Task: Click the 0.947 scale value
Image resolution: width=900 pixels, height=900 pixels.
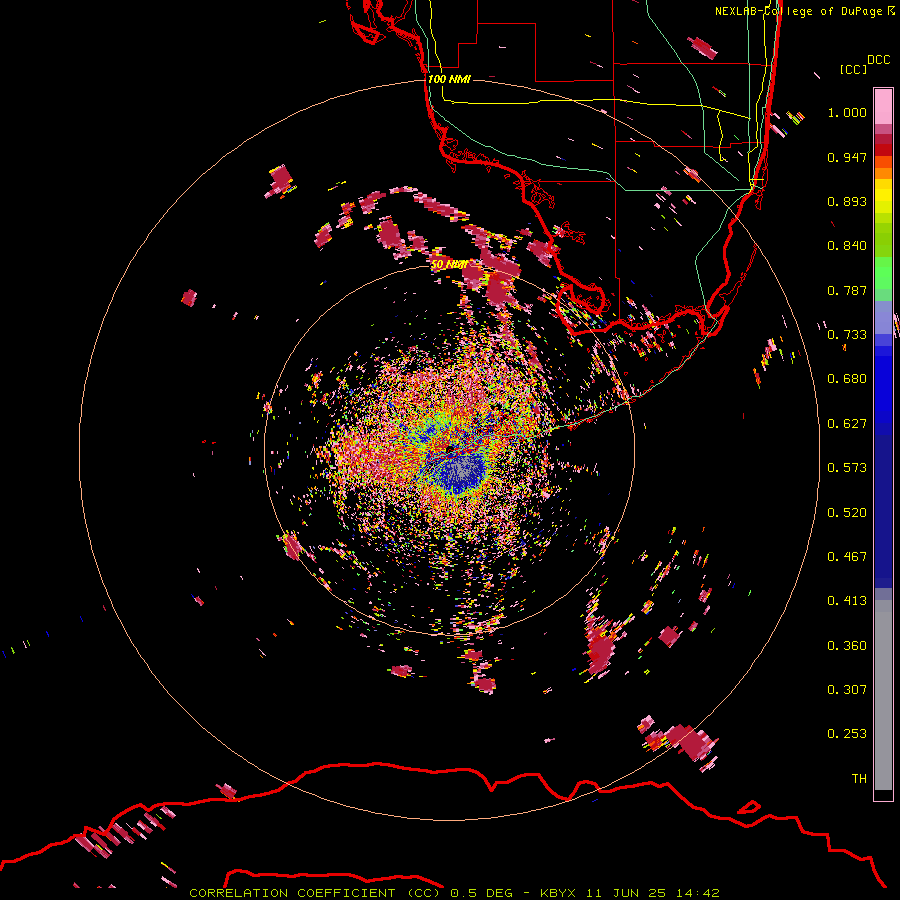Action: coord(847,157)
